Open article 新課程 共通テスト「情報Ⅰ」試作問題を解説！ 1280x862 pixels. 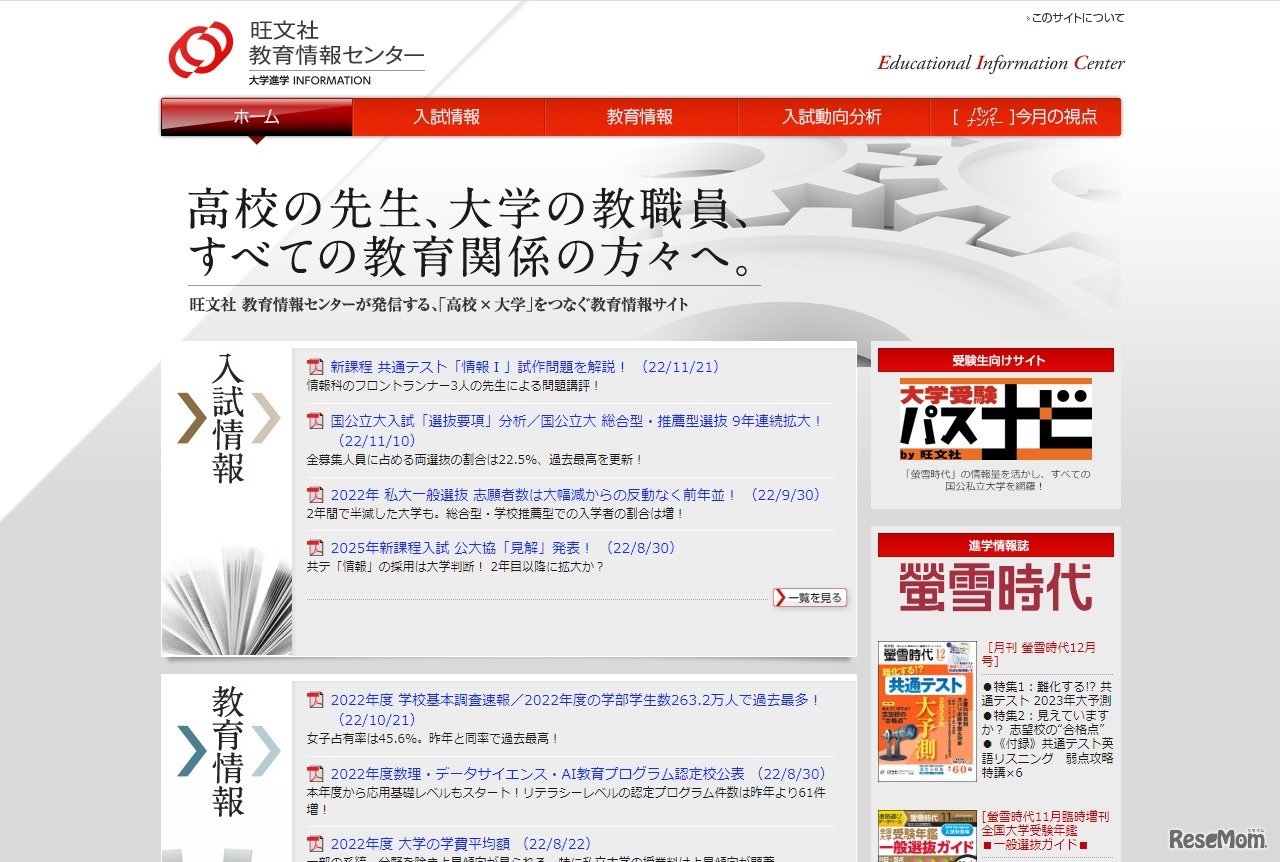click(x=525, y=367)
